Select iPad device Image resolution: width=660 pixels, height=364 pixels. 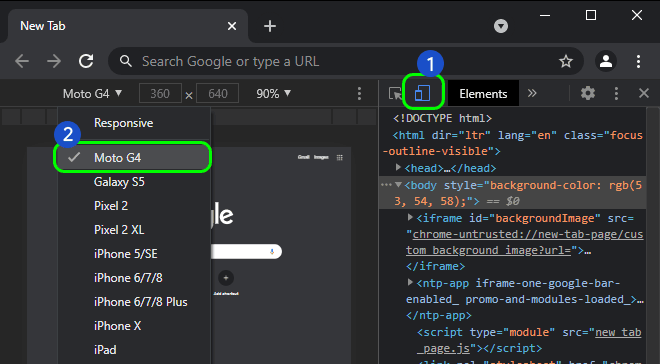tap(134, 350)
